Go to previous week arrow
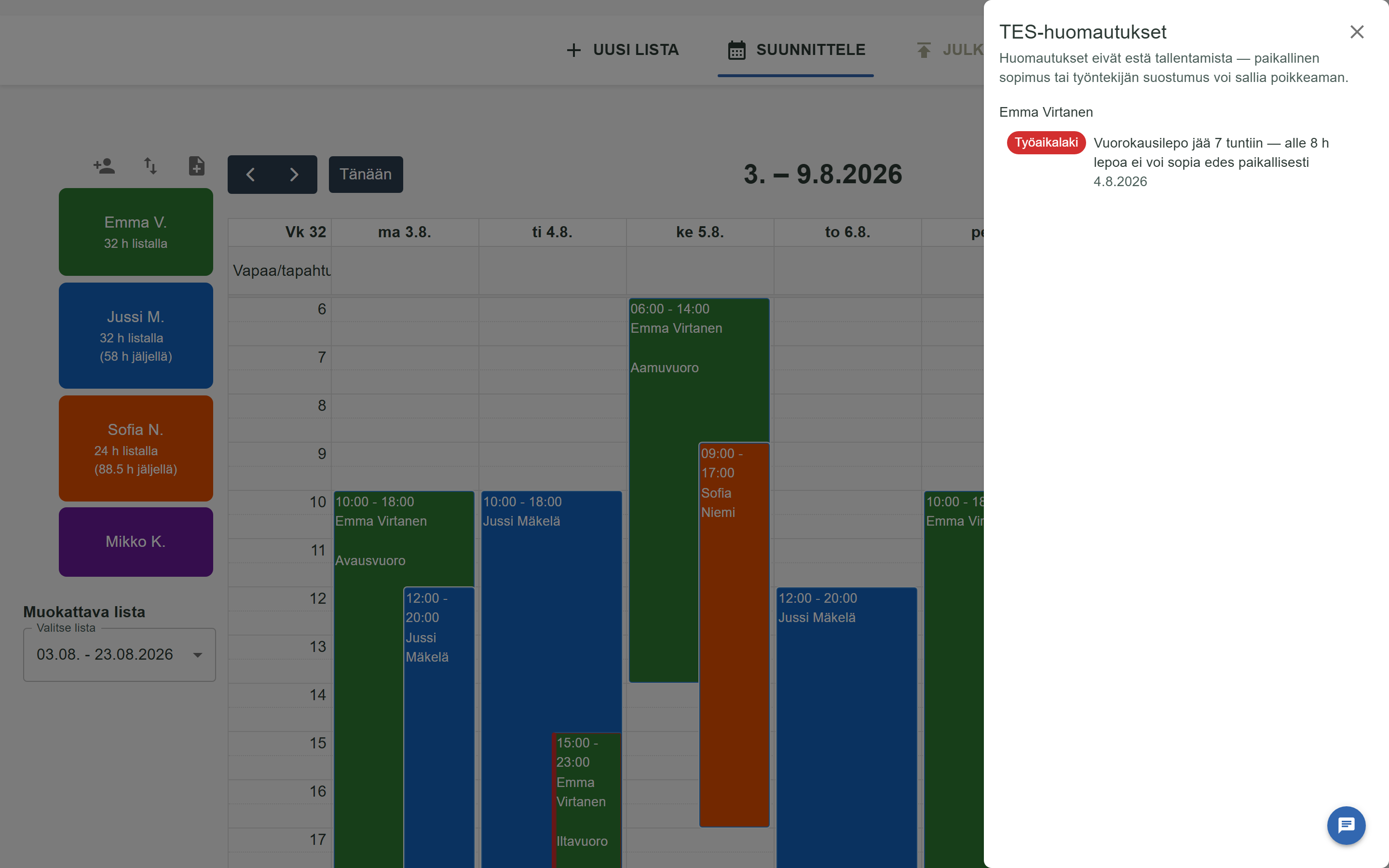The width and height of the screenshot is (1389, 868). [x=250, y=175]
